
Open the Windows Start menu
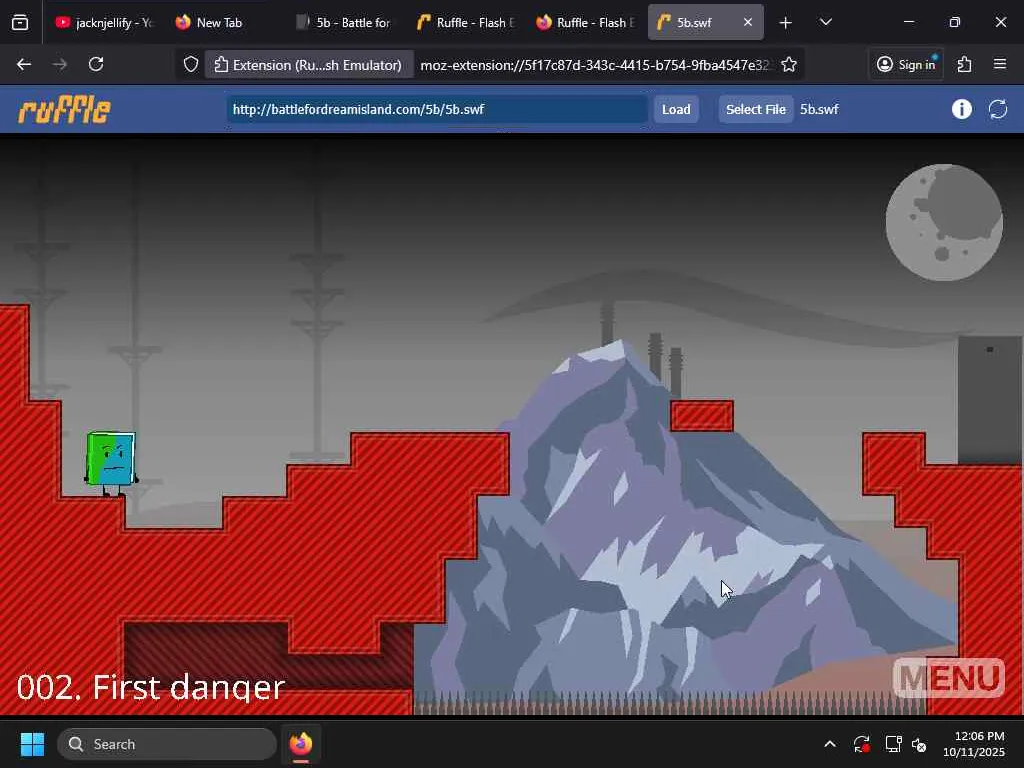pos(32,744)
